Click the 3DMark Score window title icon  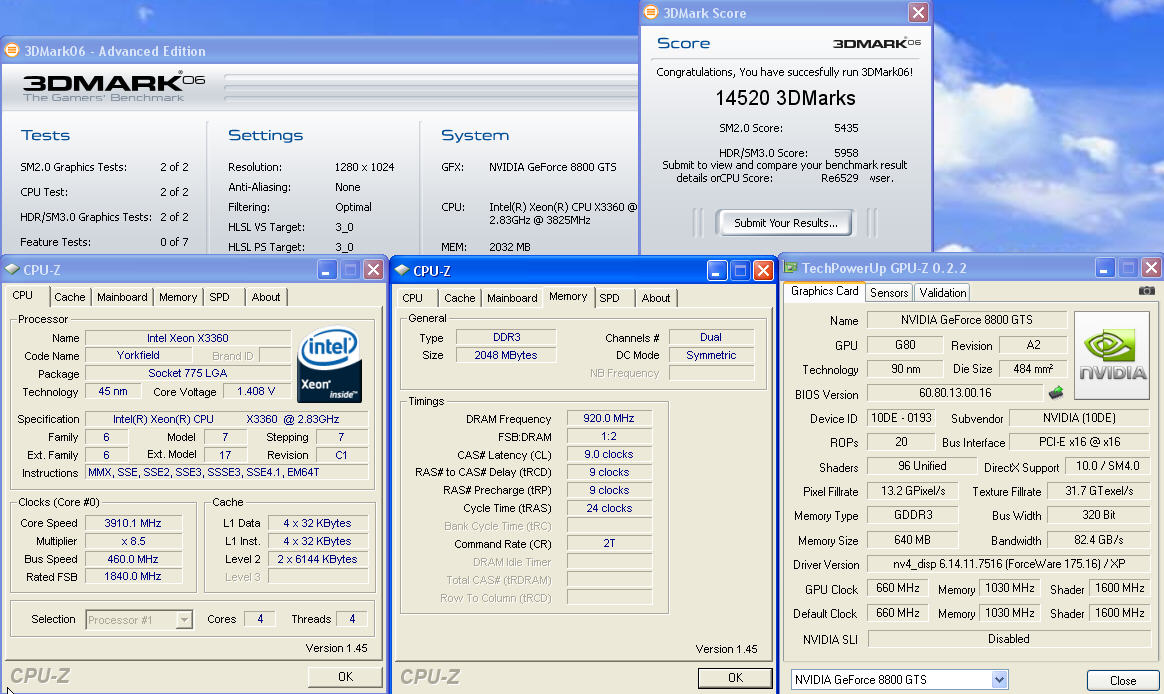tap(651, 13)
